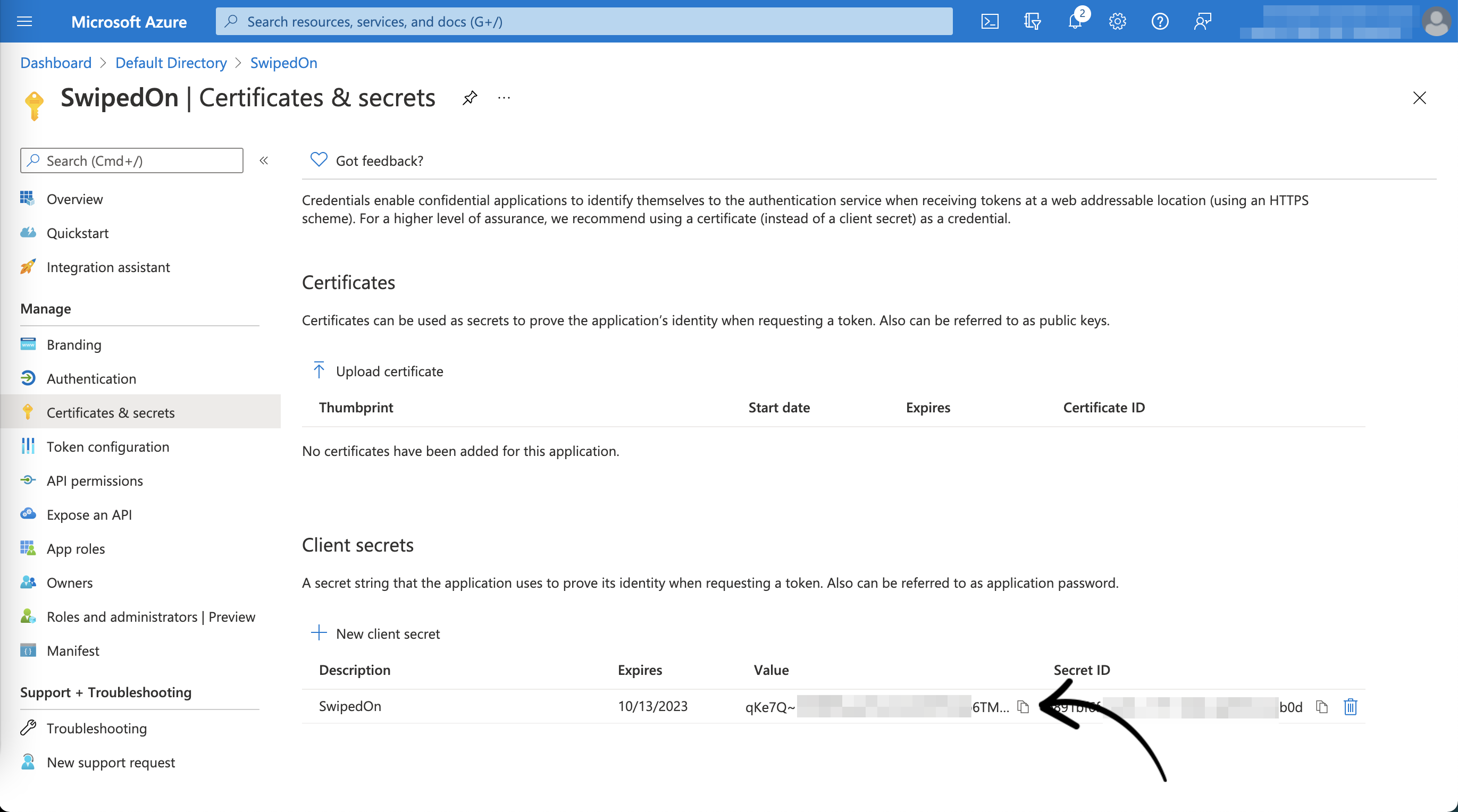Open the Feedback icon in the top bar

point(1202,21)
